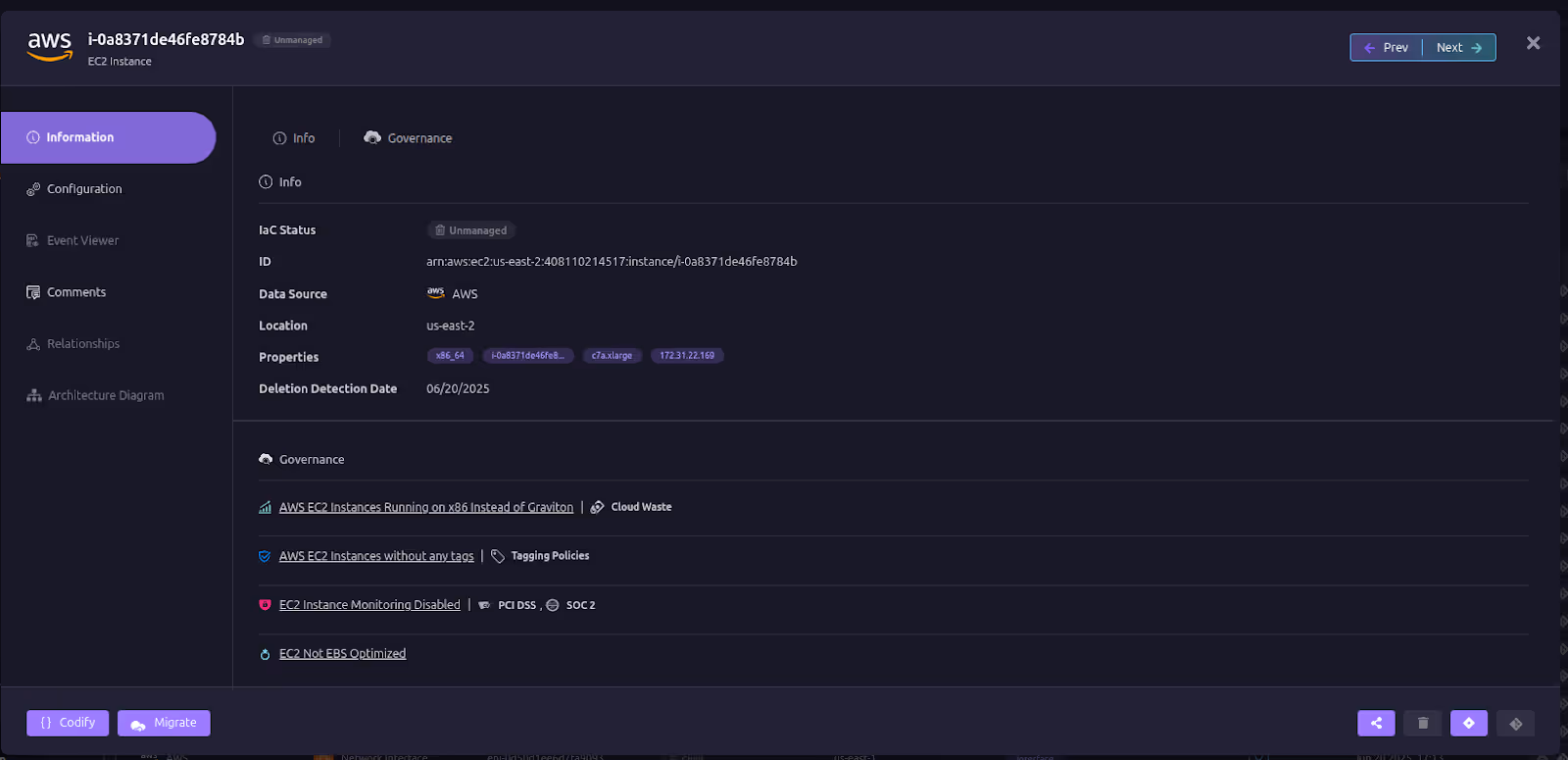Screen dimensions: 1568x760
Task: Click the x86_64 property chip
Action: click(x=450, y=356)
